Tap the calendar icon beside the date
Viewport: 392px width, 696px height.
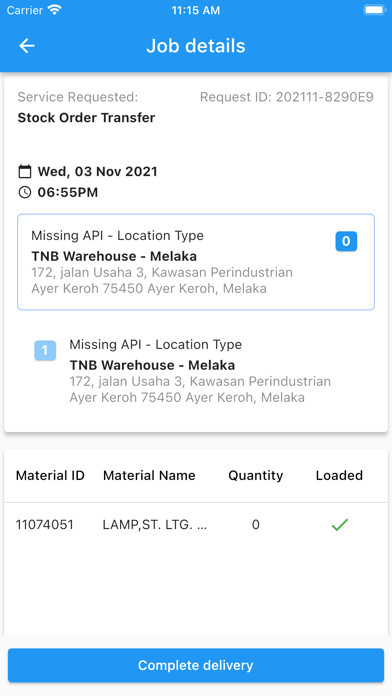(25, 171)
